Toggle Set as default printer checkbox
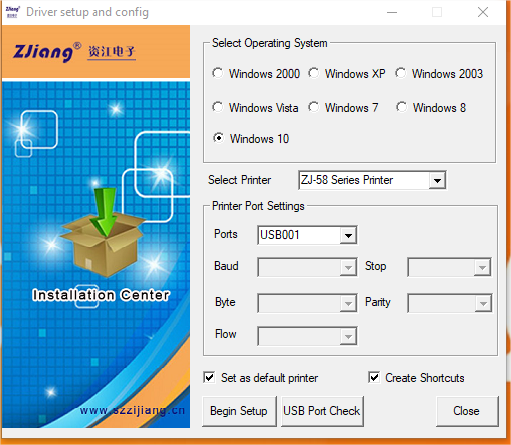The height and width of the screenshot is (445, 511). click(x=209, y=377)
